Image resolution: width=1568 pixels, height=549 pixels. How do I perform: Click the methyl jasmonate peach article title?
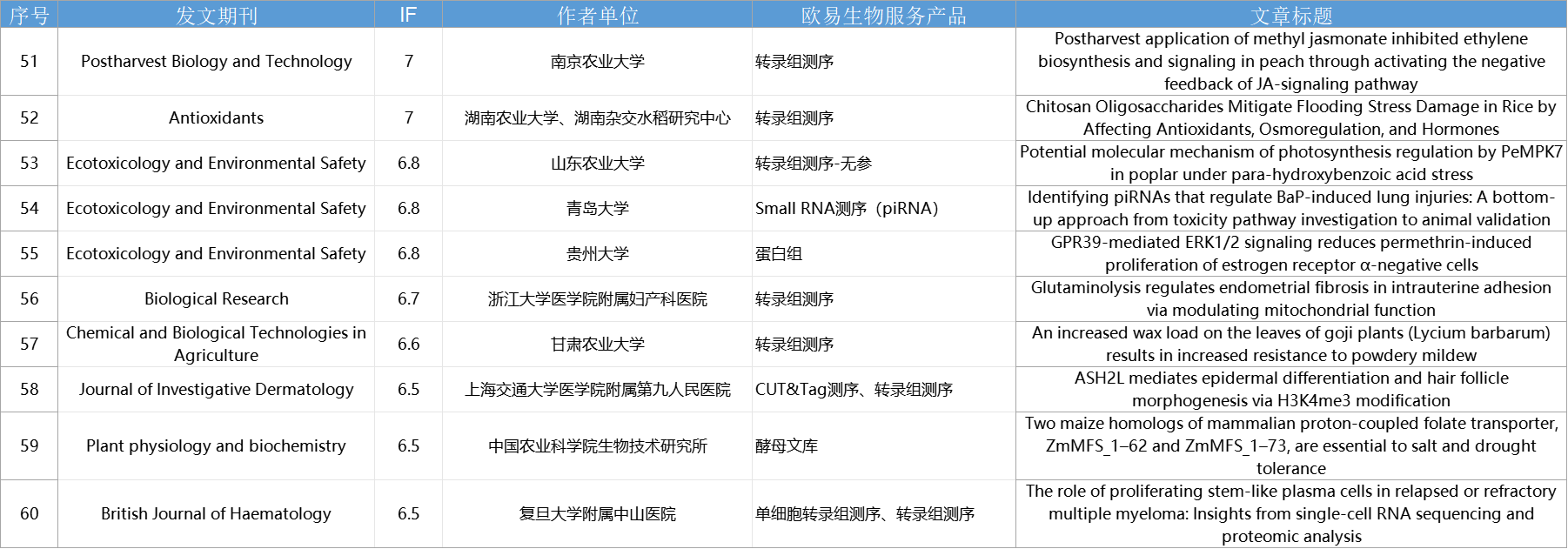click(1291, 62)
